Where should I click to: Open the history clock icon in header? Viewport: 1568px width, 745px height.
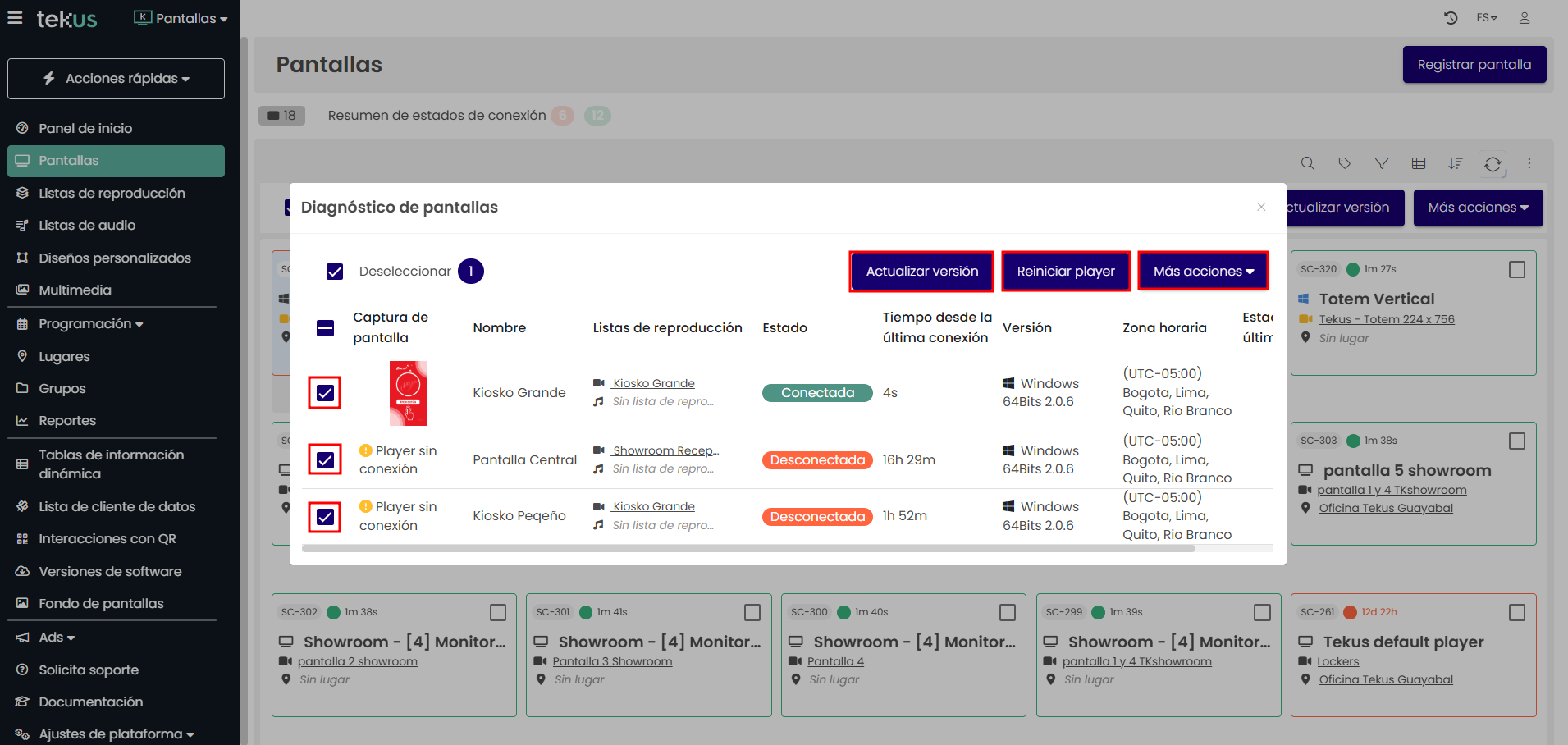point(1451,18)
